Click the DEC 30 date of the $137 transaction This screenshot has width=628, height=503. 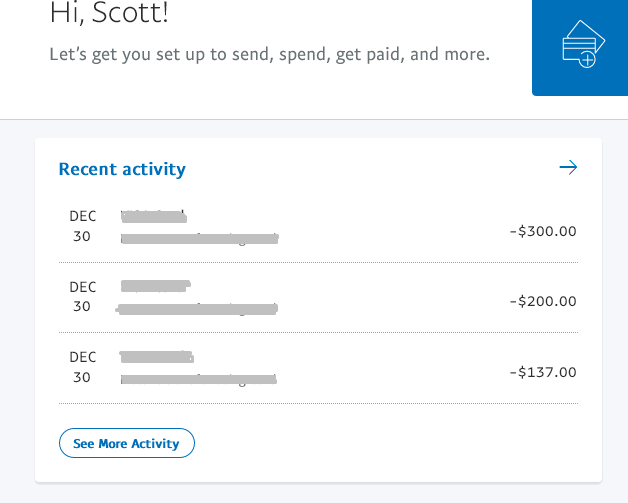pos(82,367)
